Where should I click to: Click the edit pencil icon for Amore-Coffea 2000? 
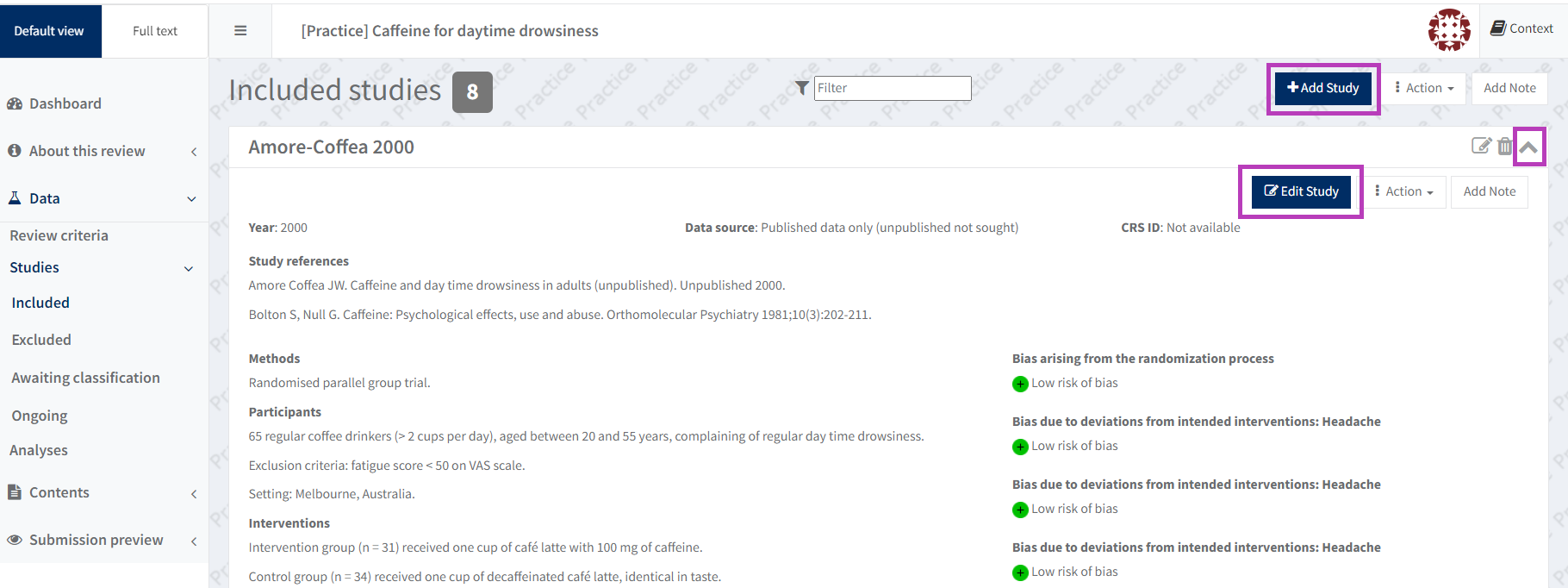[1480, 147]
